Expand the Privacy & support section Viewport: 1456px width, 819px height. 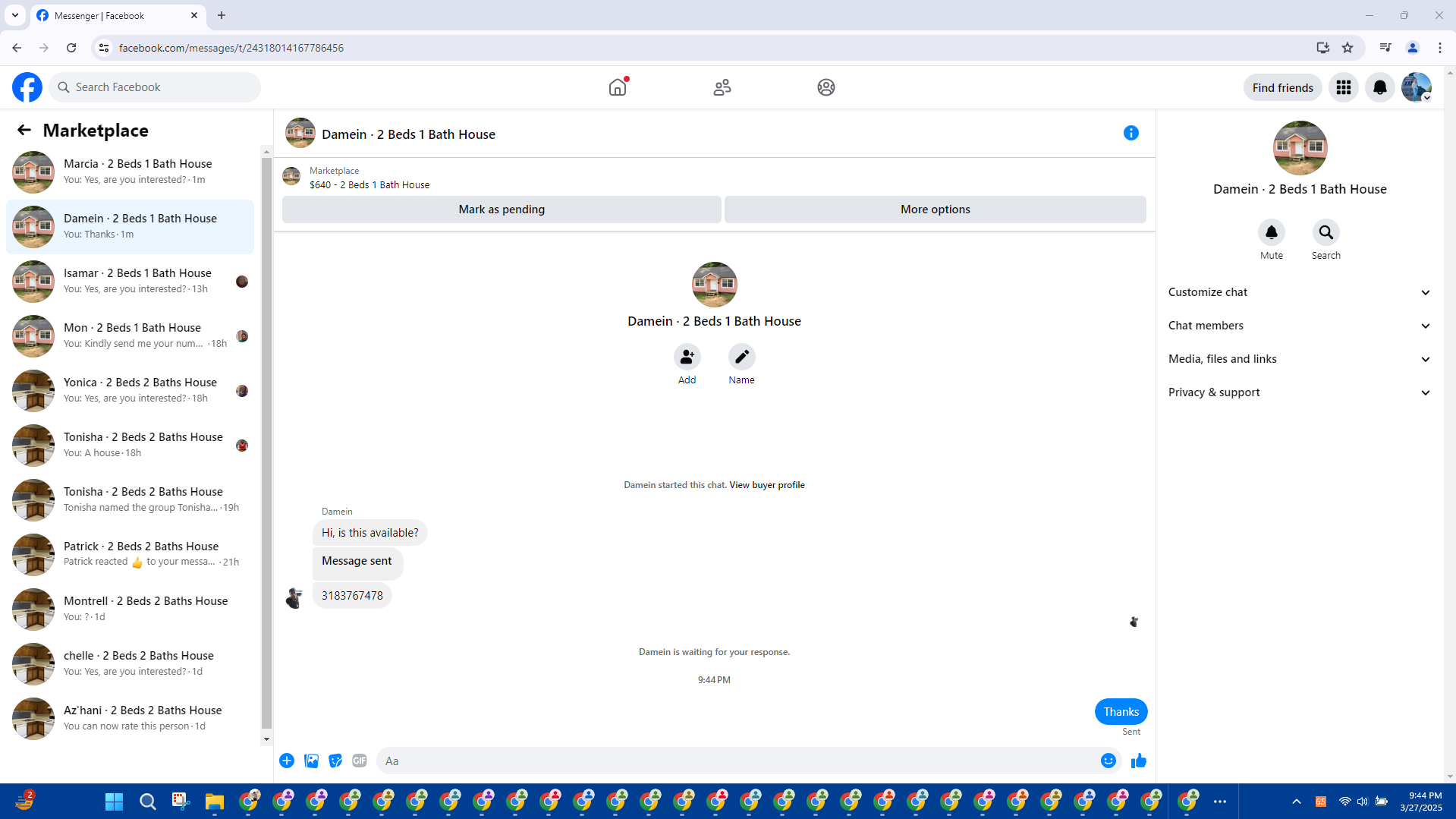(x=1300, y=392)
